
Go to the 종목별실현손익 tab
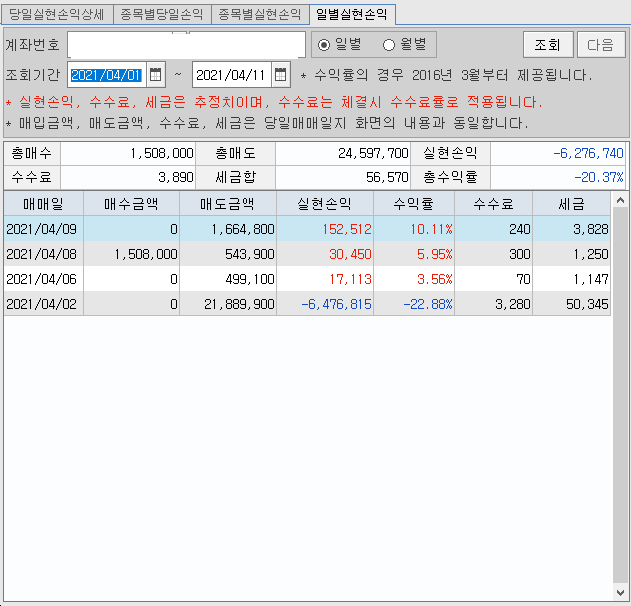coord(259,14)
